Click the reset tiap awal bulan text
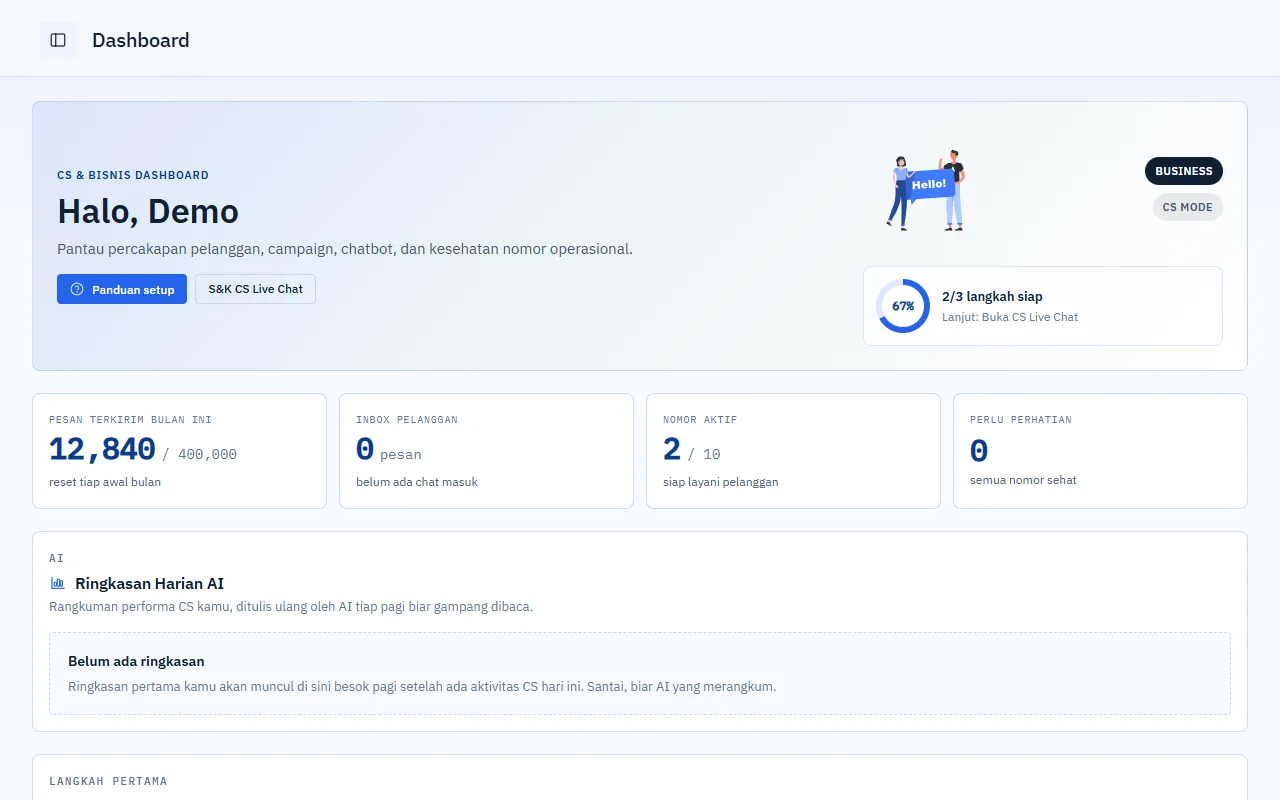Image resolution: width=1280 pixels, height=800 pixels. (105, 482)
